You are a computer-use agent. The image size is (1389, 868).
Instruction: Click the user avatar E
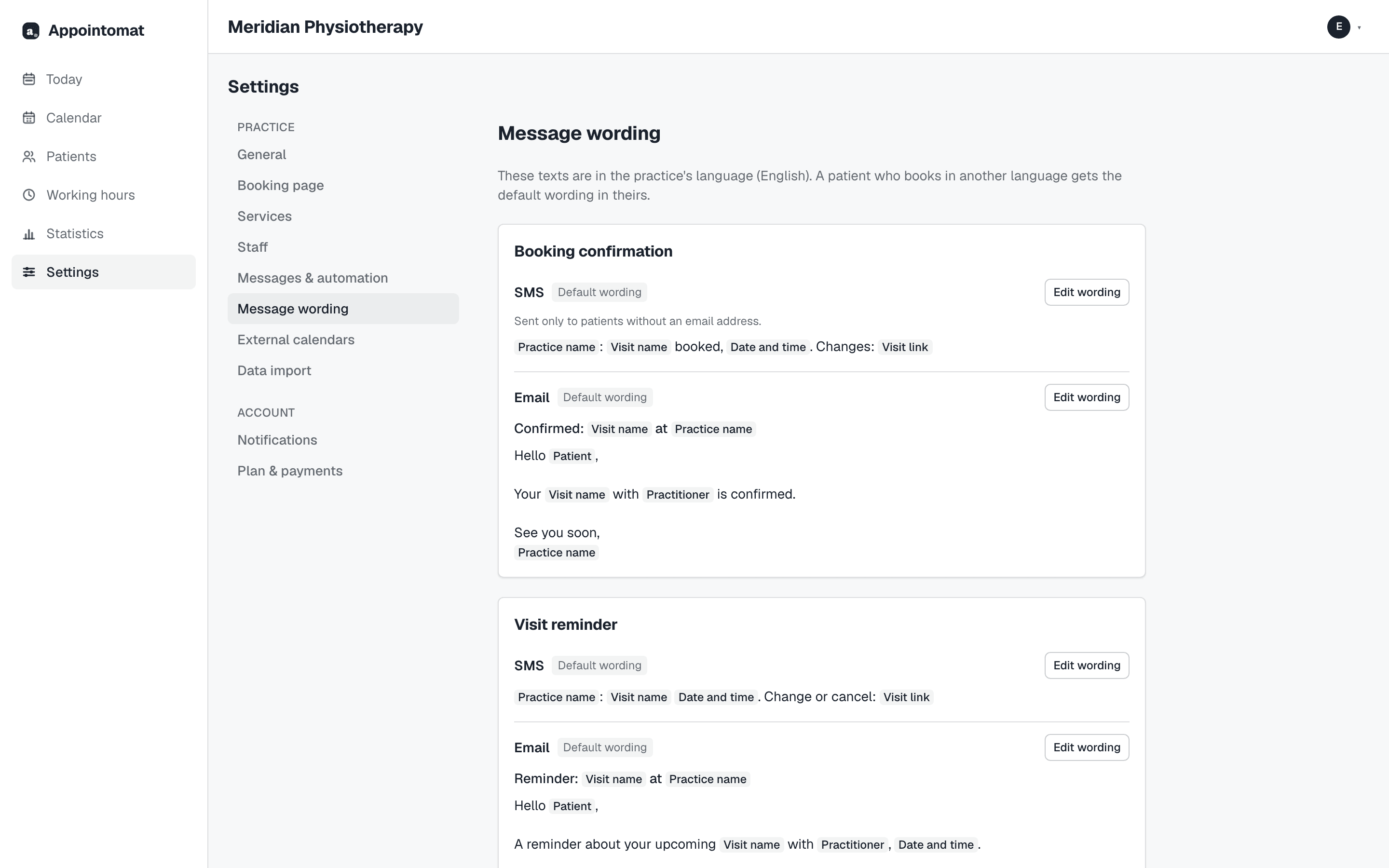pos(1338,27)
